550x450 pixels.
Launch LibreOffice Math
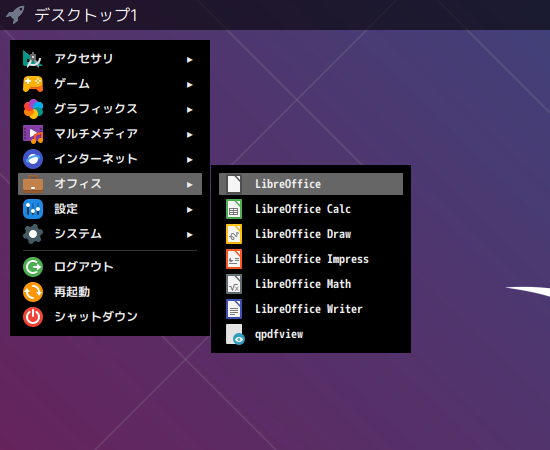point(311,284)
